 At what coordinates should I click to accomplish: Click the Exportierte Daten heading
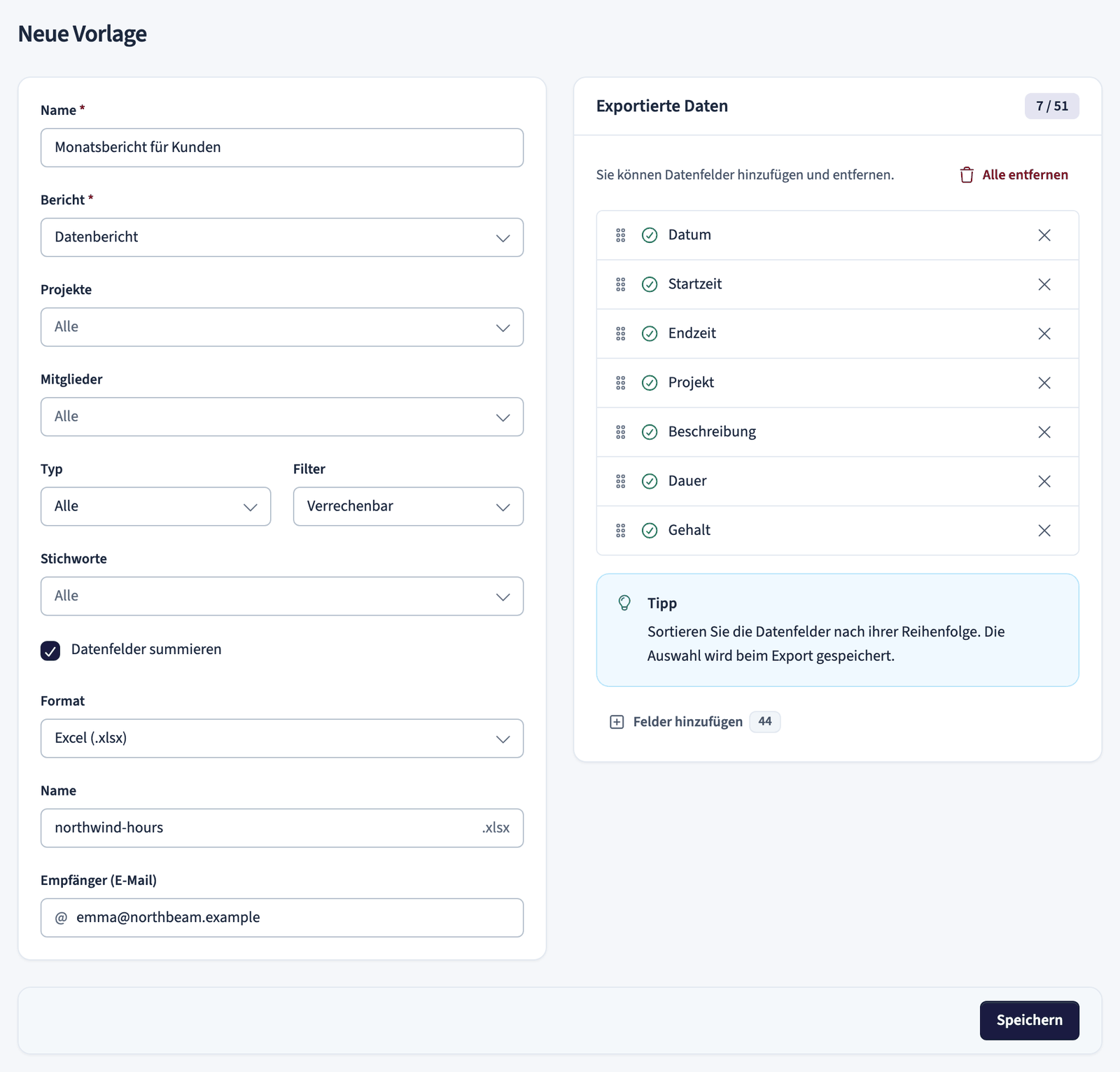click(661, 106)
